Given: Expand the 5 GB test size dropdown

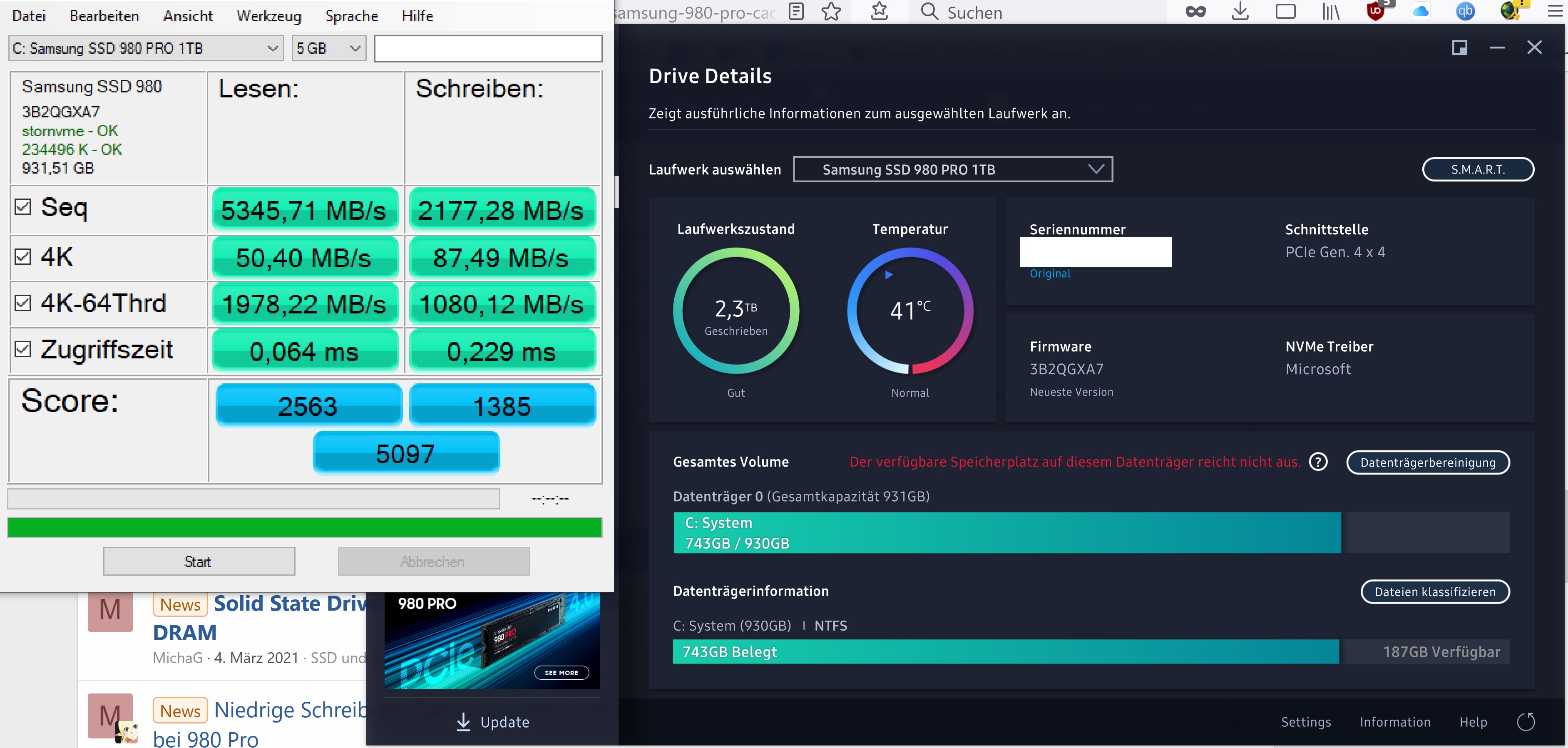Looking at the screenshot, I should coord(329,48).
